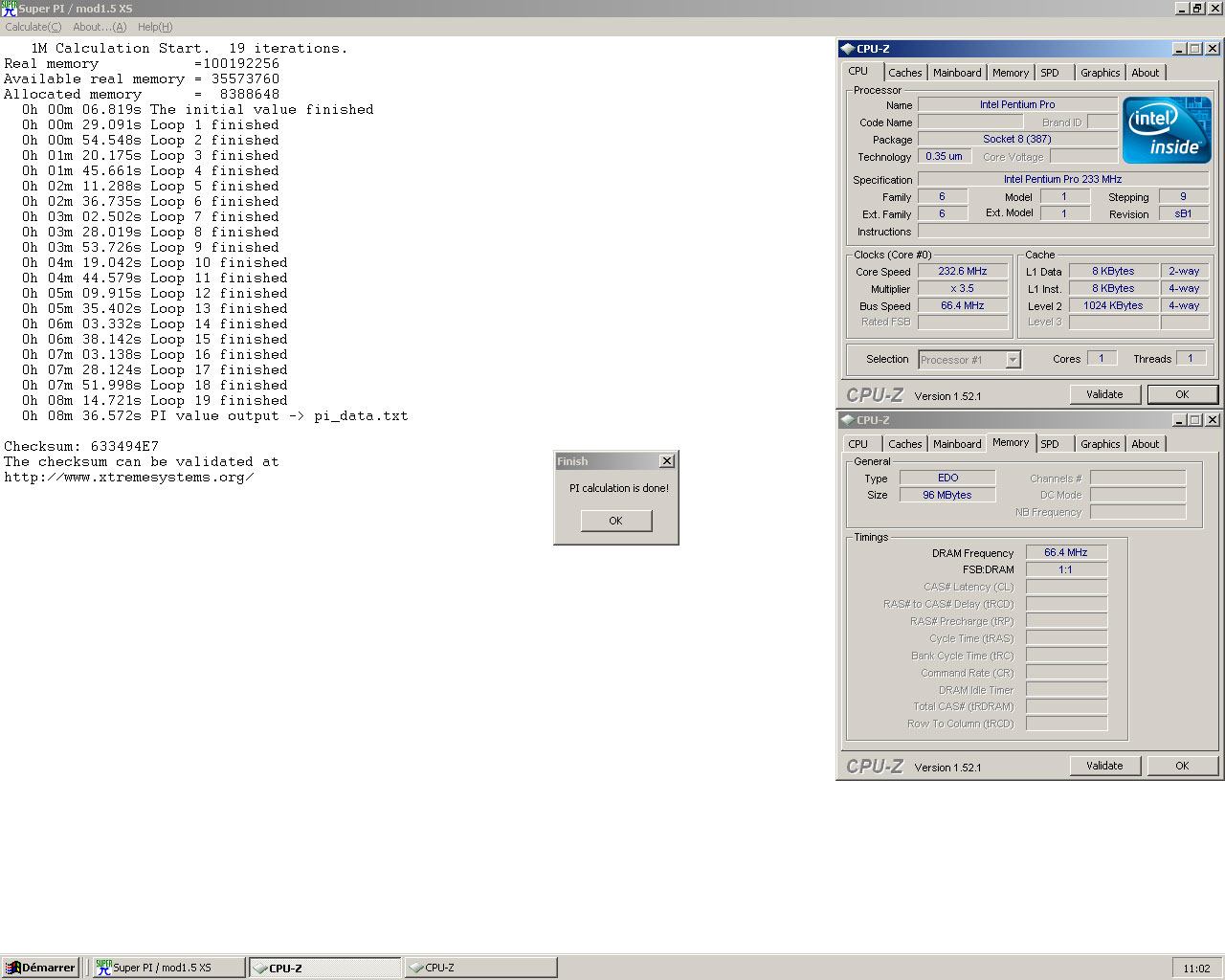Minimize the lower CPU-Z window

[1179, 419]
